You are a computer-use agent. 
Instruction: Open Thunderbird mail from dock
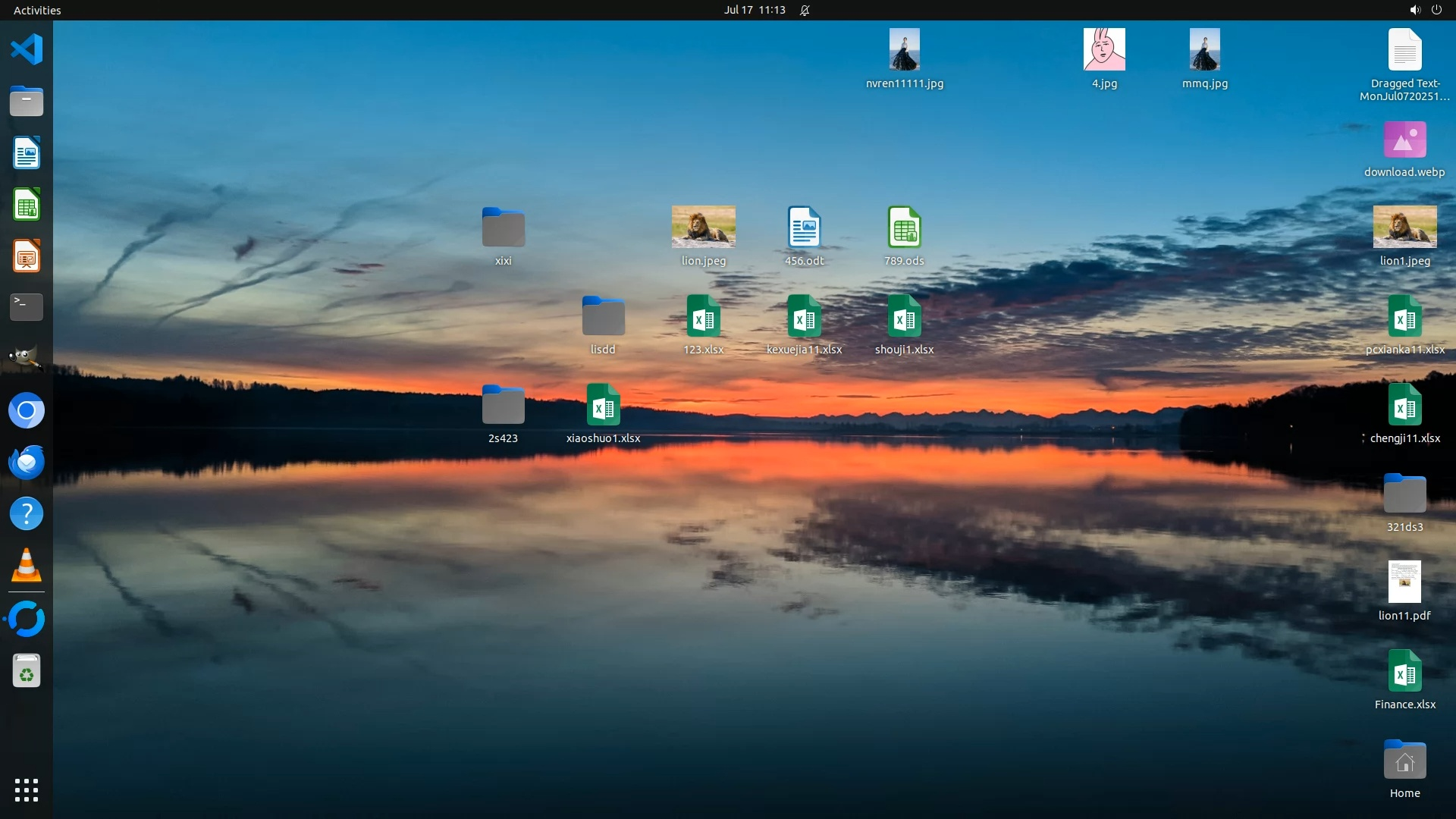[x=27, y=462]
